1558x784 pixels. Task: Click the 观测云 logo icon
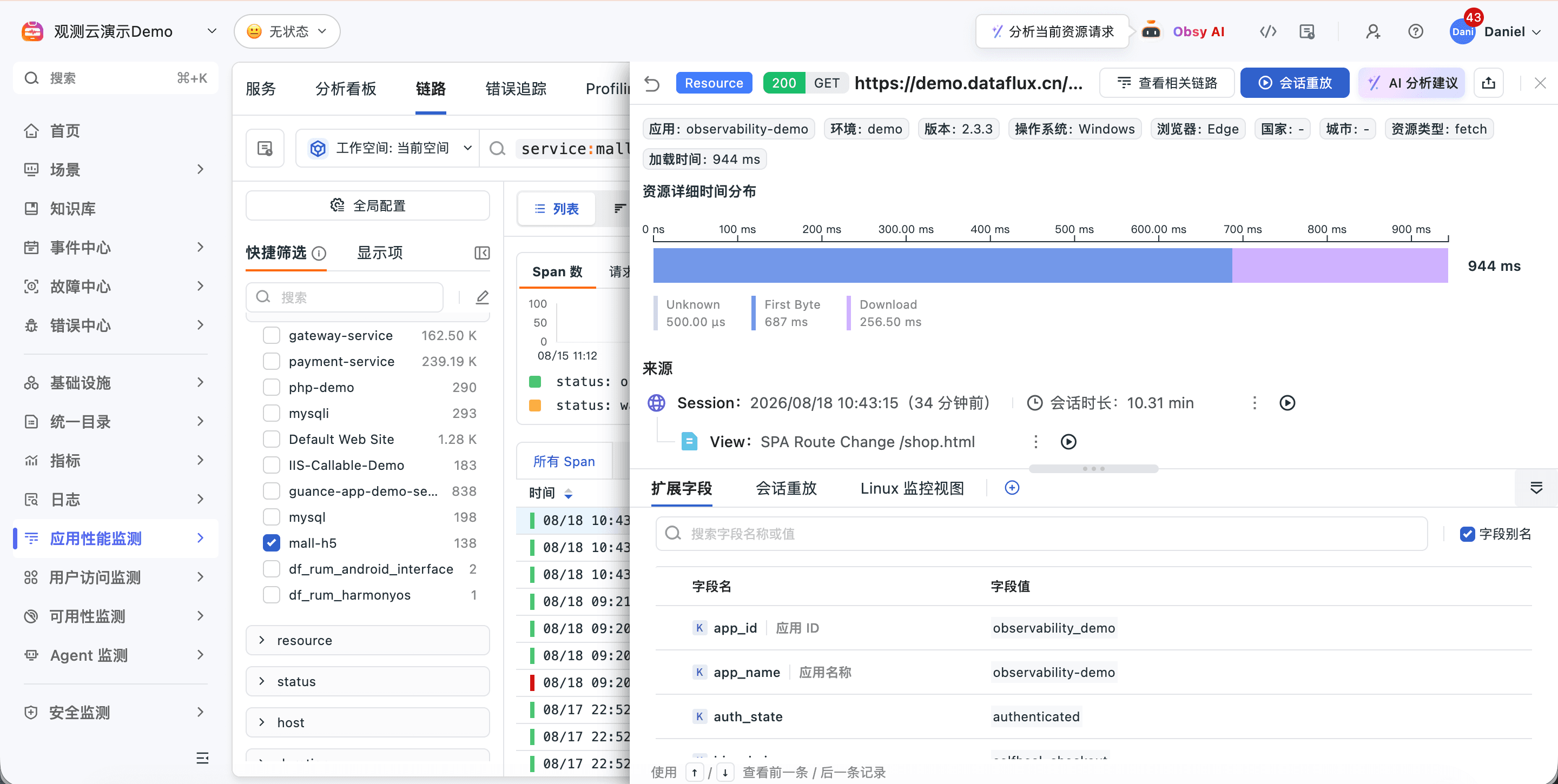click(x=32, y=31)
